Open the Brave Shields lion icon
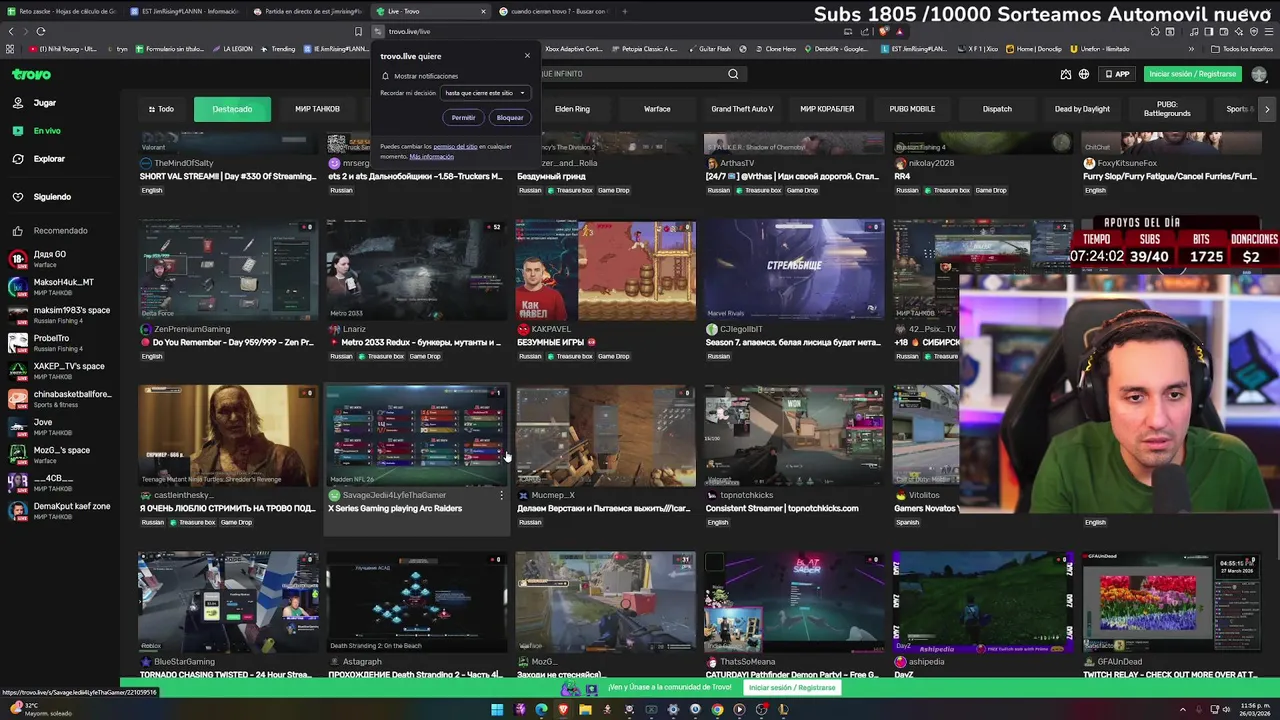This screenshot has width=1280, height=720. coord(884,31)
